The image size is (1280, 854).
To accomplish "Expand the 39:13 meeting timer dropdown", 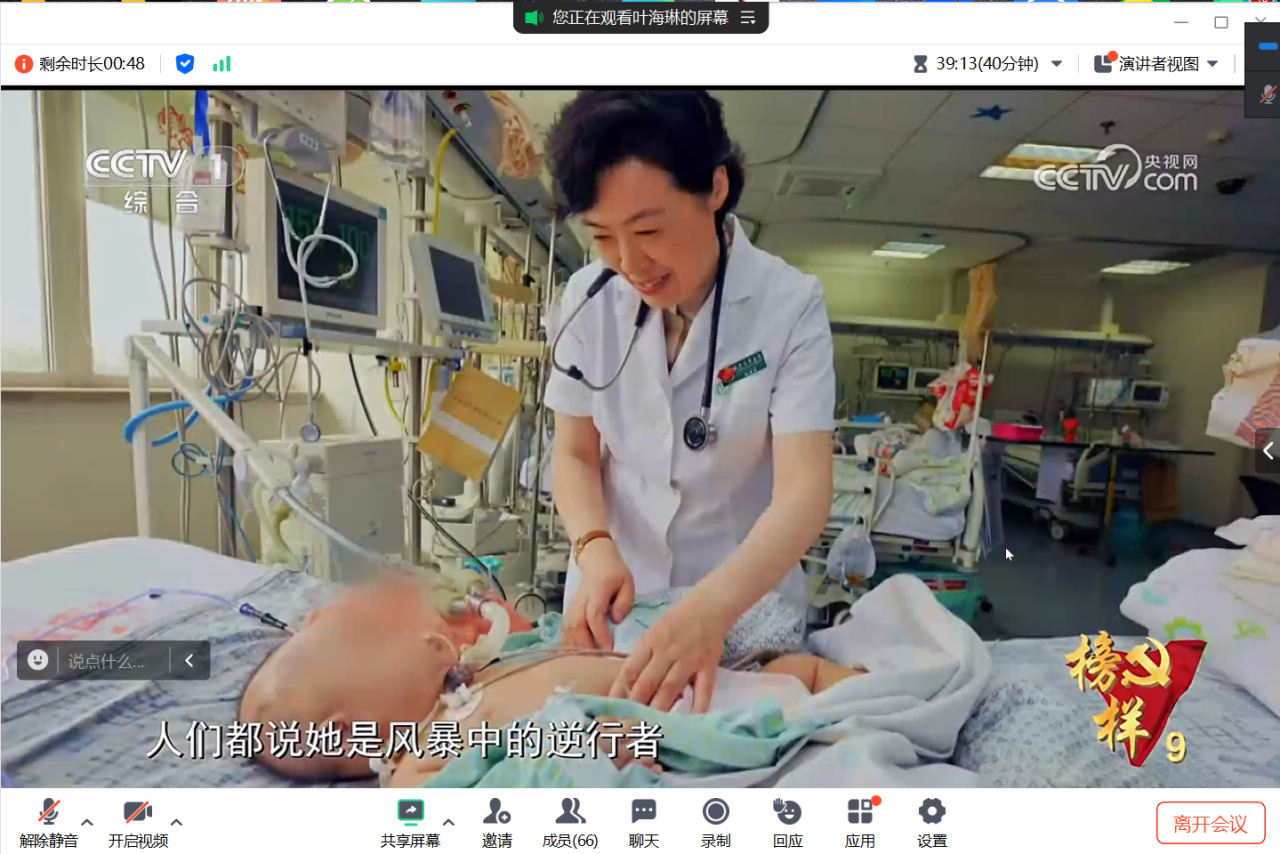I will coord(1056,64).
